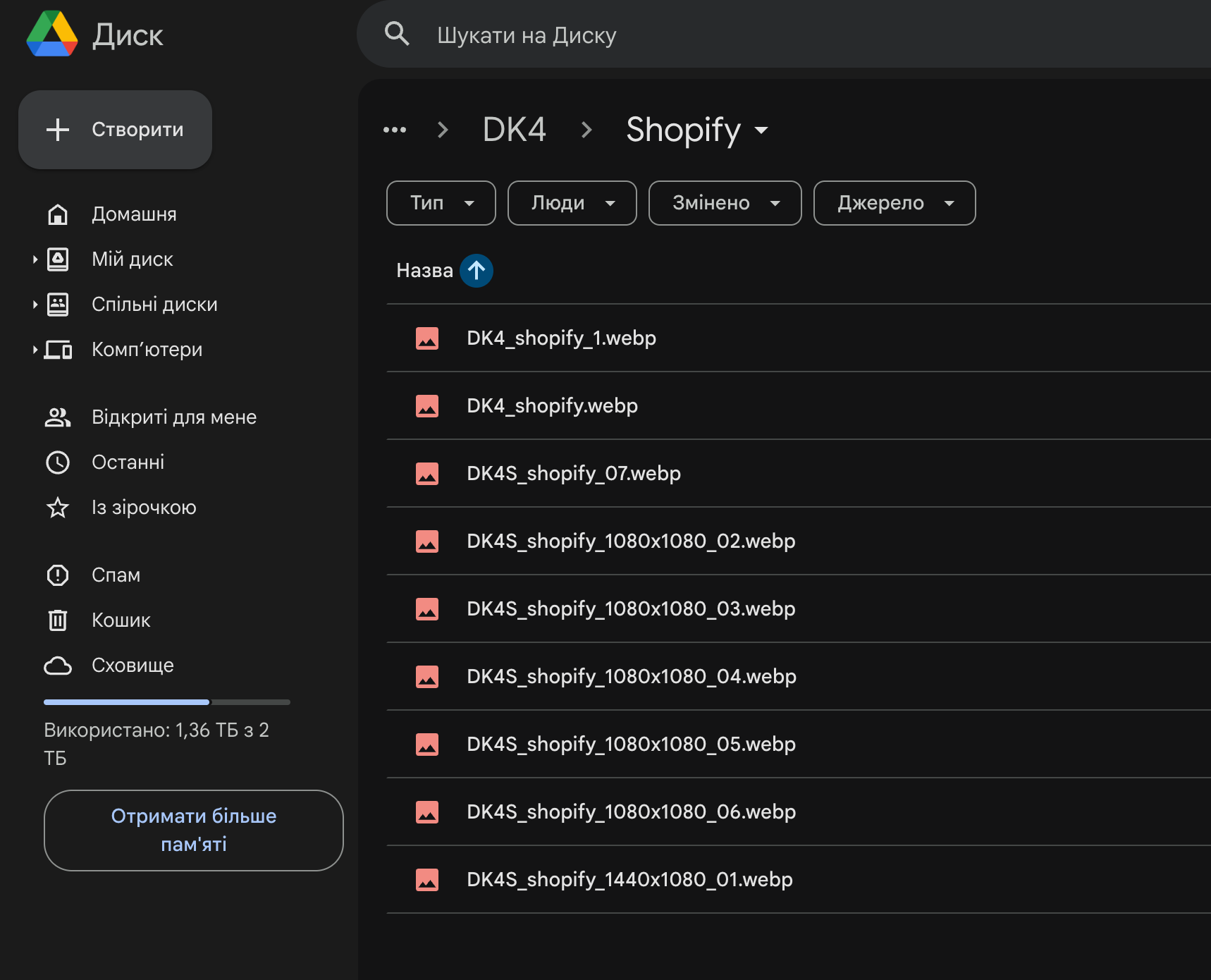Open the Домашня home section
Screen dimensions: 1211x980
click(x=58, y=214)
